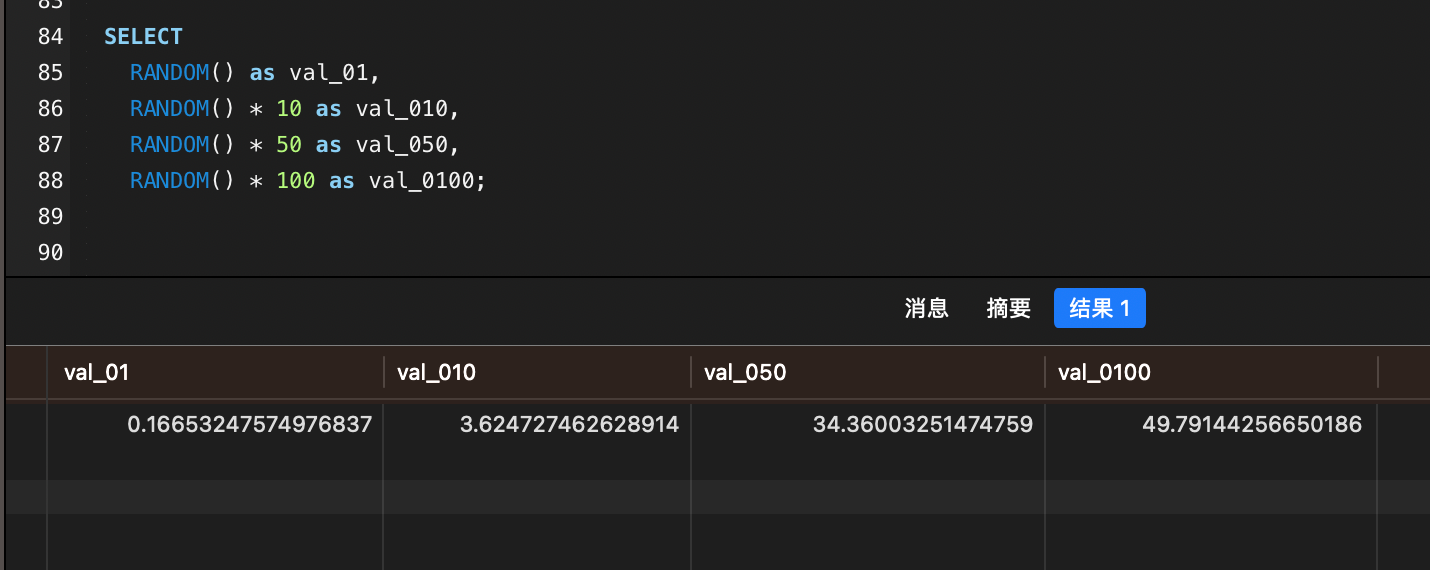Click the cell containing 3.624727462628914
This screenshot has width=1430, height=570.
569,425
